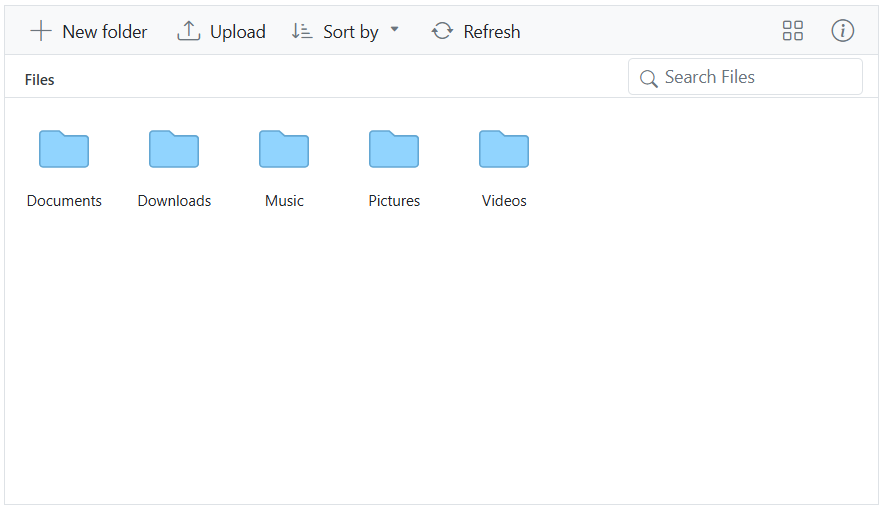
Task: Click the plus icon for New folder
Action: tap(40, 31)
